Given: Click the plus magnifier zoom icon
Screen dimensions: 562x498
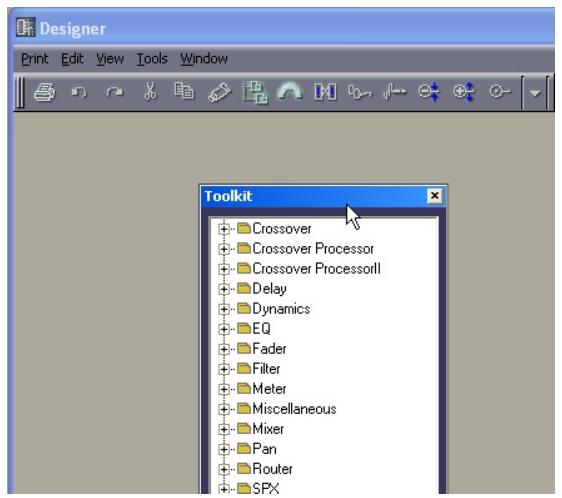Looking at the screenshot, I should pyautogui.click(x=463, y=92).
